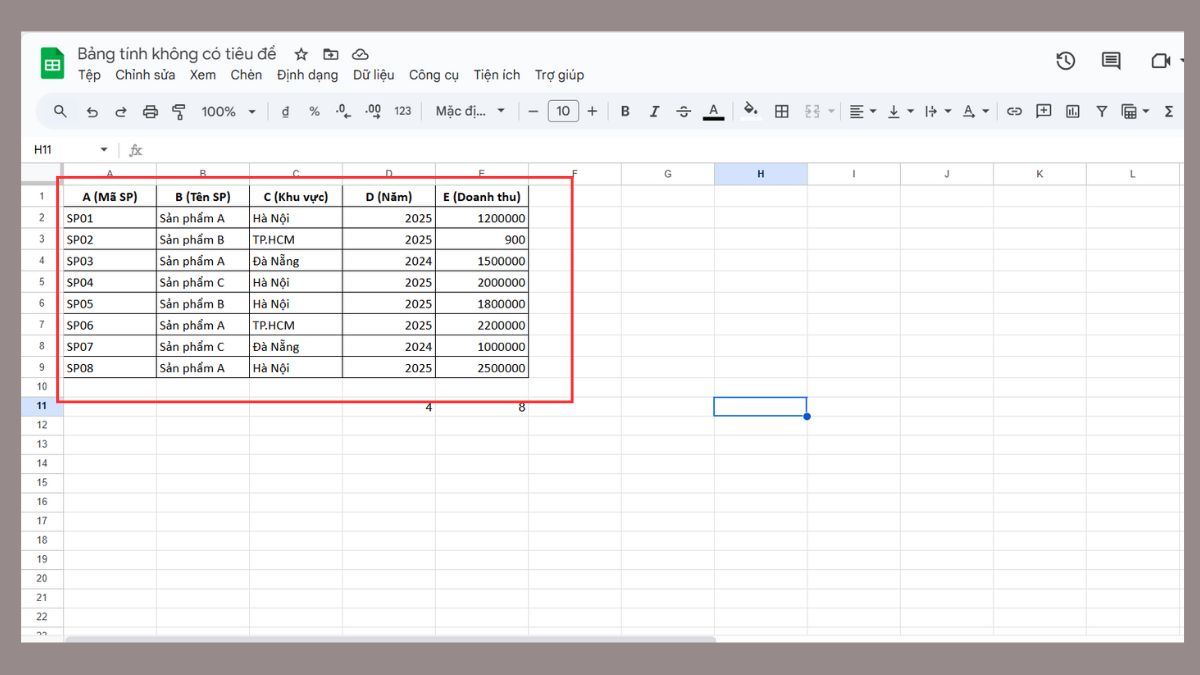Click the insert link icon
This screenshot has height=675, width=1200.
[1014, 111]
